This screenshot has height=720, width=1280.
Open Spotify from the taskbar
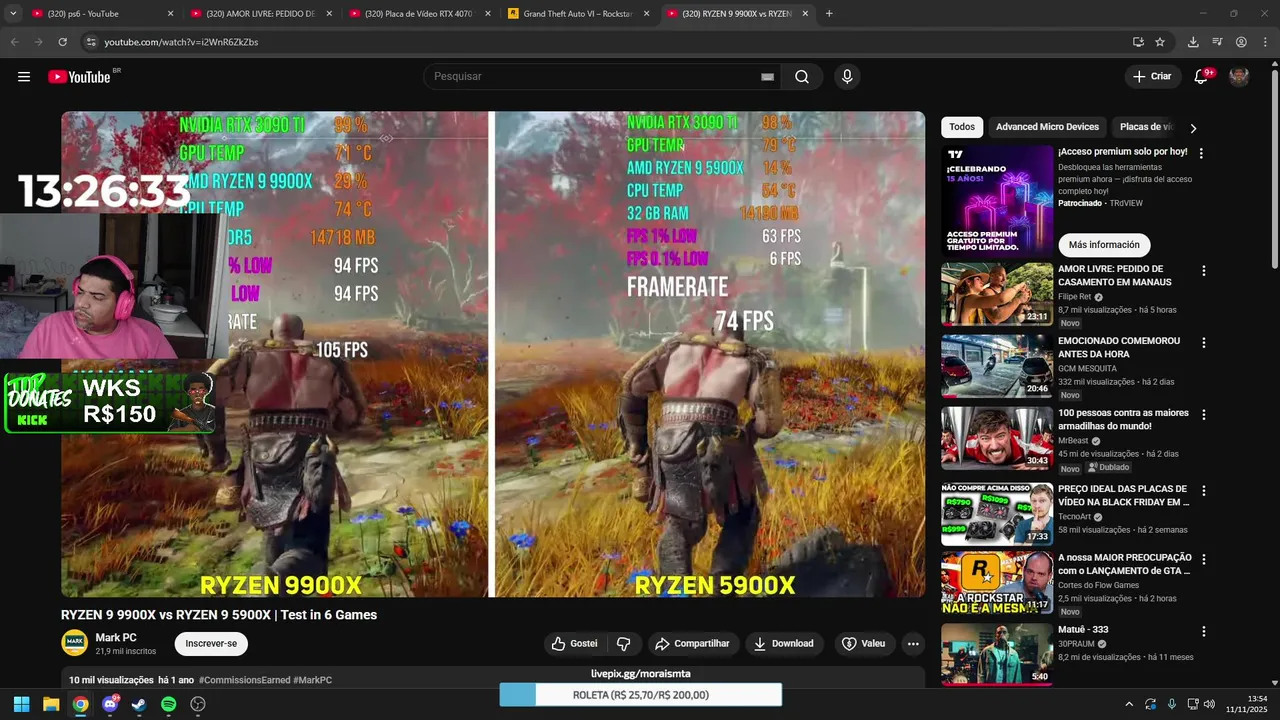click(168, 704)
